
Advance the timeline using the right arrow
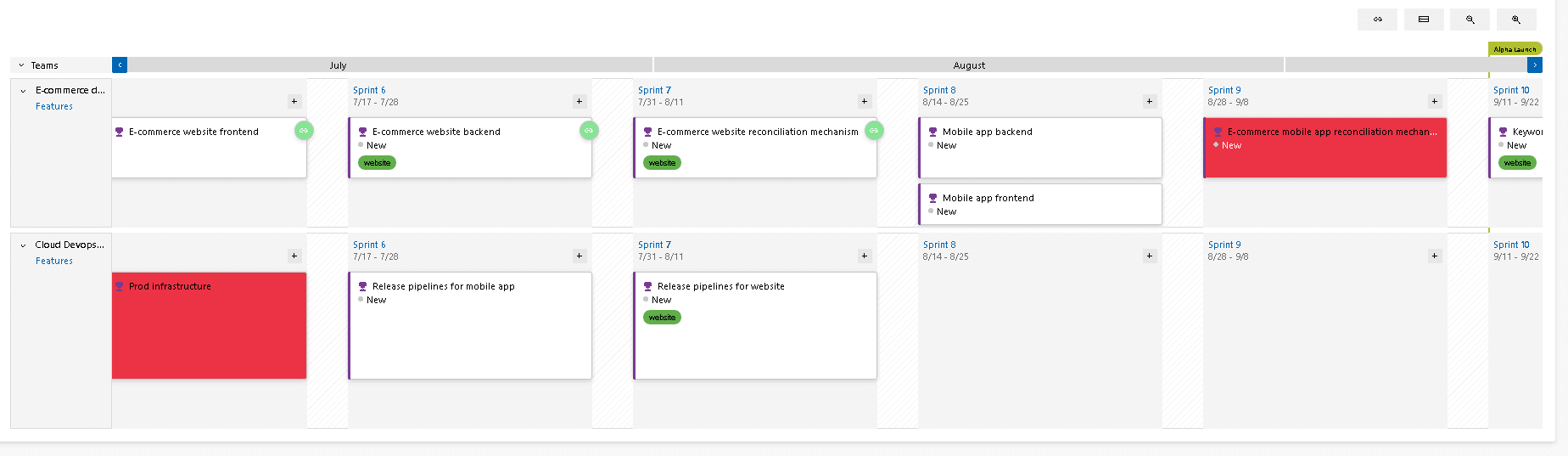click(x=1535, y=65)
